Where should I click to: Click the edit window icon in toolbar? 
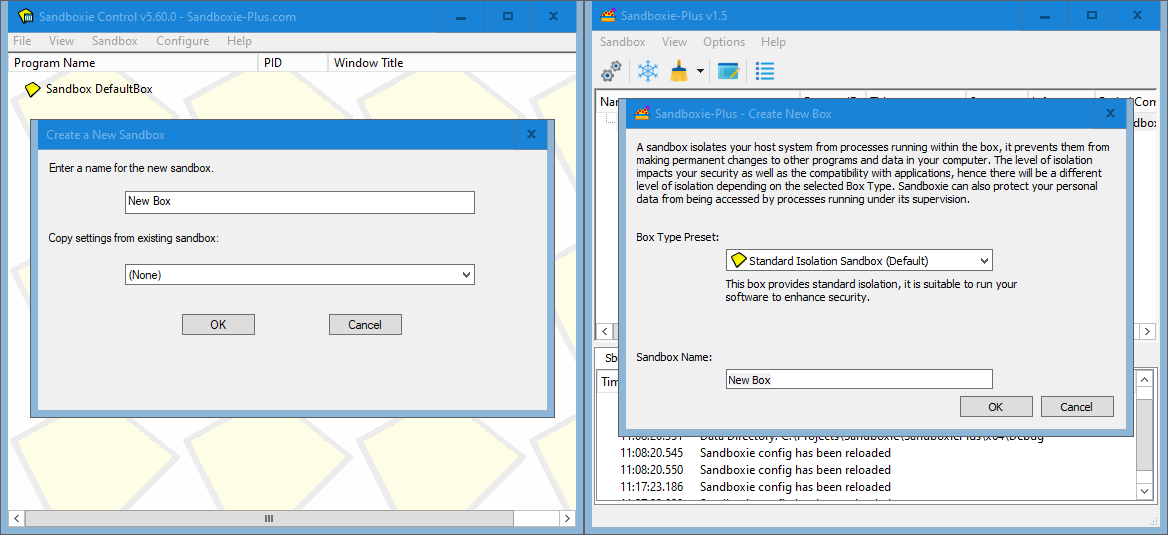tap(728, 71)
